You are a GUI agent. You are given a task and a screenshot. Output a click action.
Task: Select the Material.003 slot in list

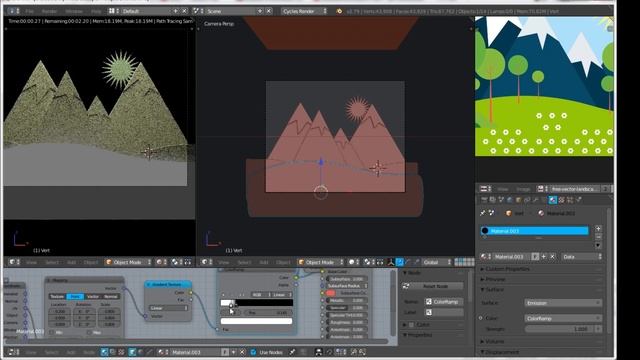click(x=534, y=231)
